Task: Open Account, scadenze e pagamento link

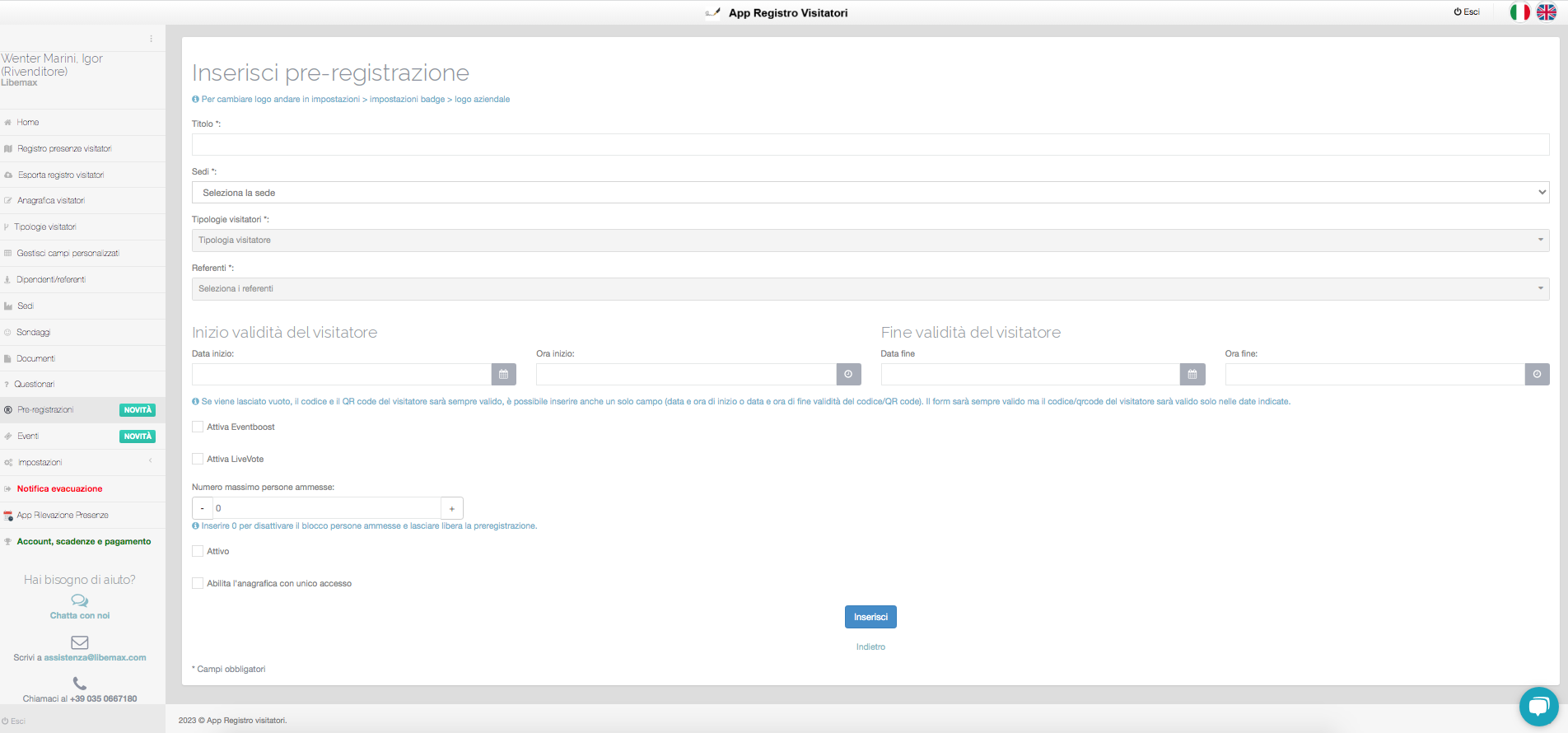Action: [84, 542]
